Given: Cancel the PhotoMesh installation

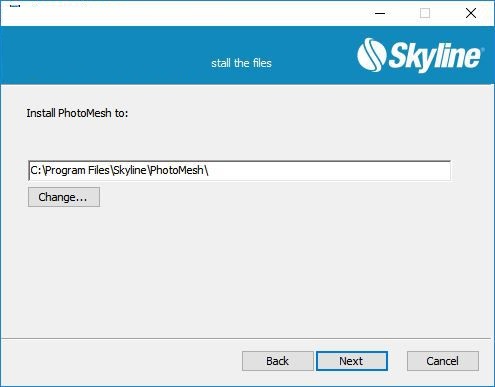Looking at the screenshot, I should pos(443,361).
